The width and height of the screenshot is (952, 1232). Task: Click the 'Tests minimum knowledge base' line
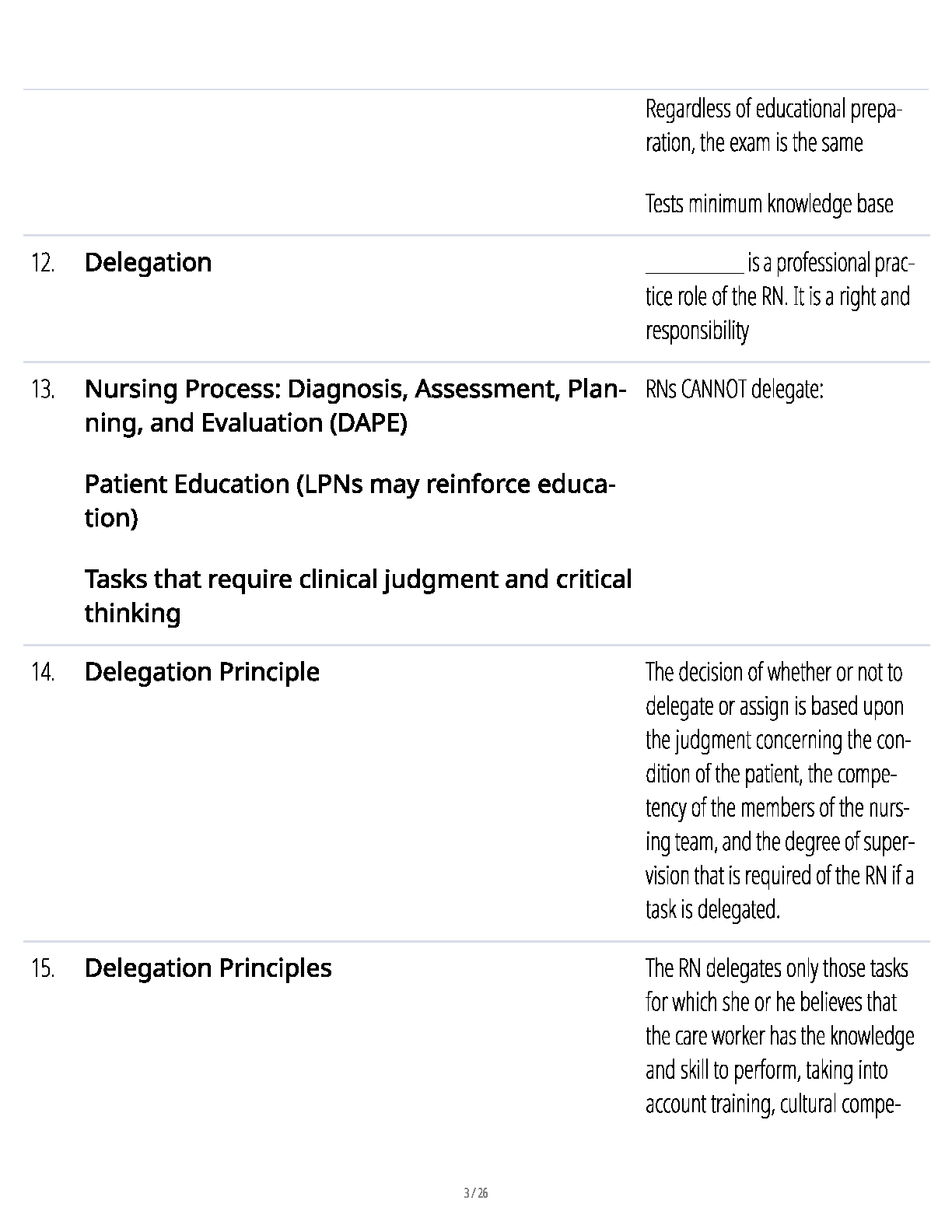[x=769, y=204]
